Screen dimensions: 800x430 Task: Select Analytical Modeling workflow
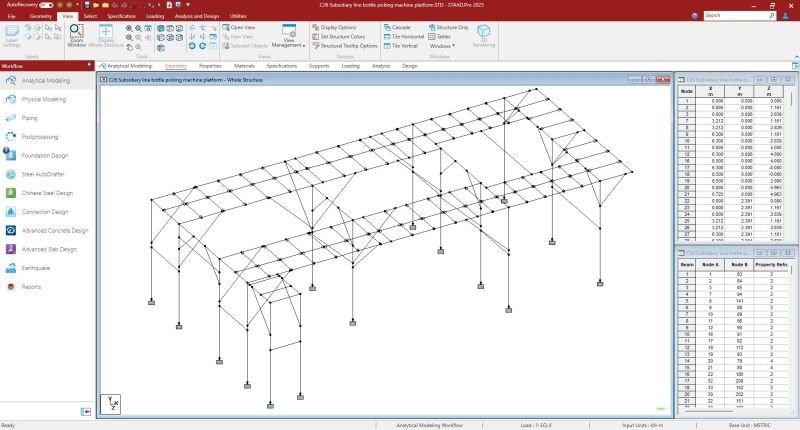point(47,81)
